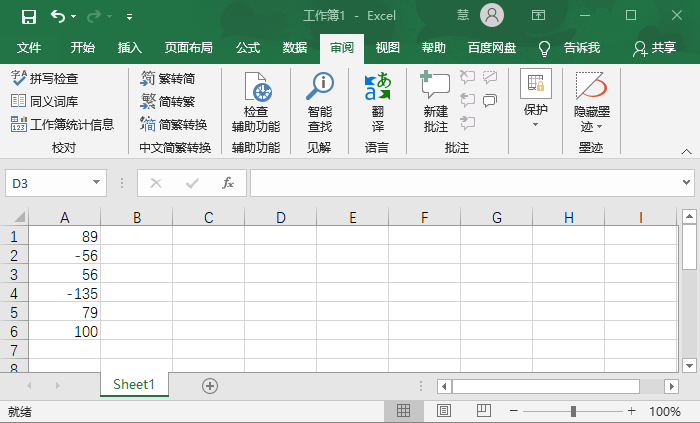Switch to Page Break Preview view
This screenshot has width=700, height=423.
(x=482, y=411)
